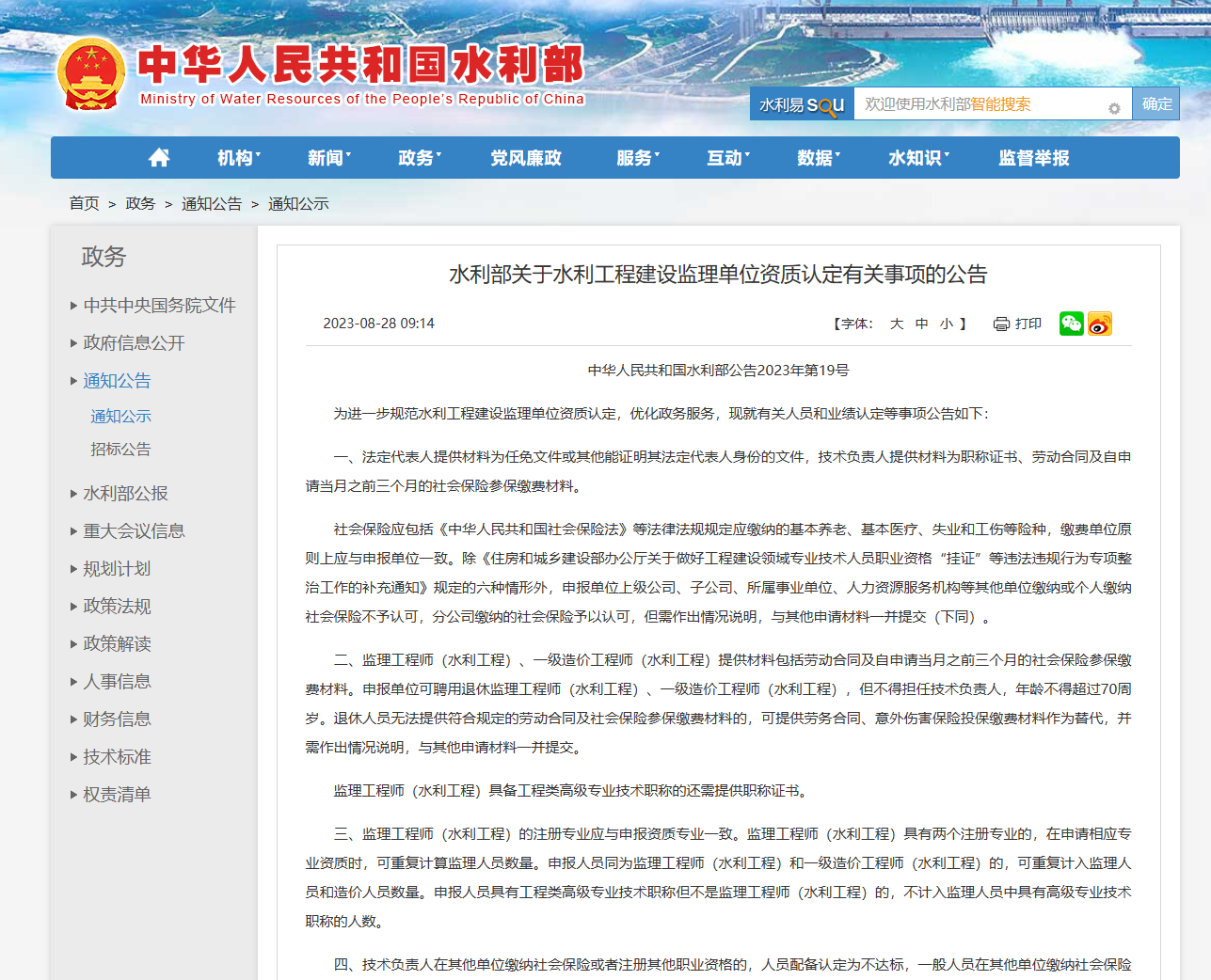This screenshot has width=1211, height=980.
Task: Set font size to medium (中)
Action: click(x=922, y=324)
